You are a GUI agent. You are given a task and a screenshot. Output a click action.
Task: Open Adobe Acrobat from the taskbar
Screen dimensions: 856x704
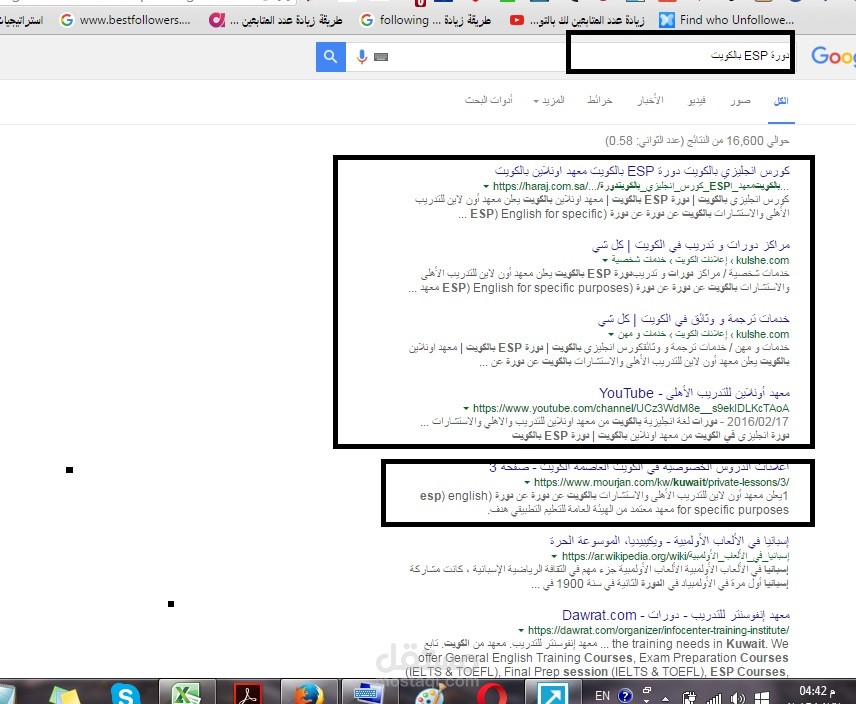coord(248,694)
